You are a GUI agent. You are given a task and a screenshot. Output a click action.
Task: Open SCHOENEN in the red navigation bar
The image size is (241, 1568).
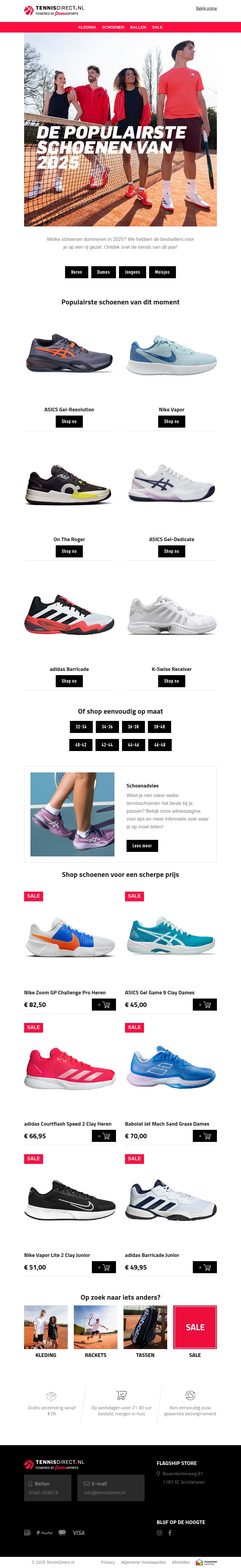(x=113, y=27)
